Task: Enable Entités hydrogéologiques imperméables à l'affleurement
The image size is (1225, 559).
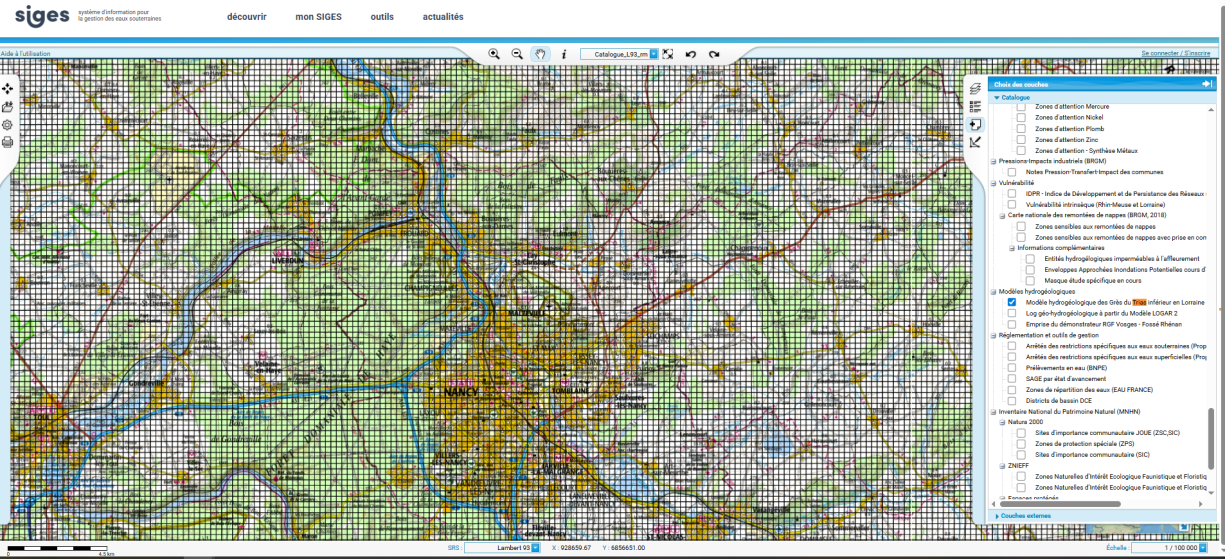Action: 1030,258
